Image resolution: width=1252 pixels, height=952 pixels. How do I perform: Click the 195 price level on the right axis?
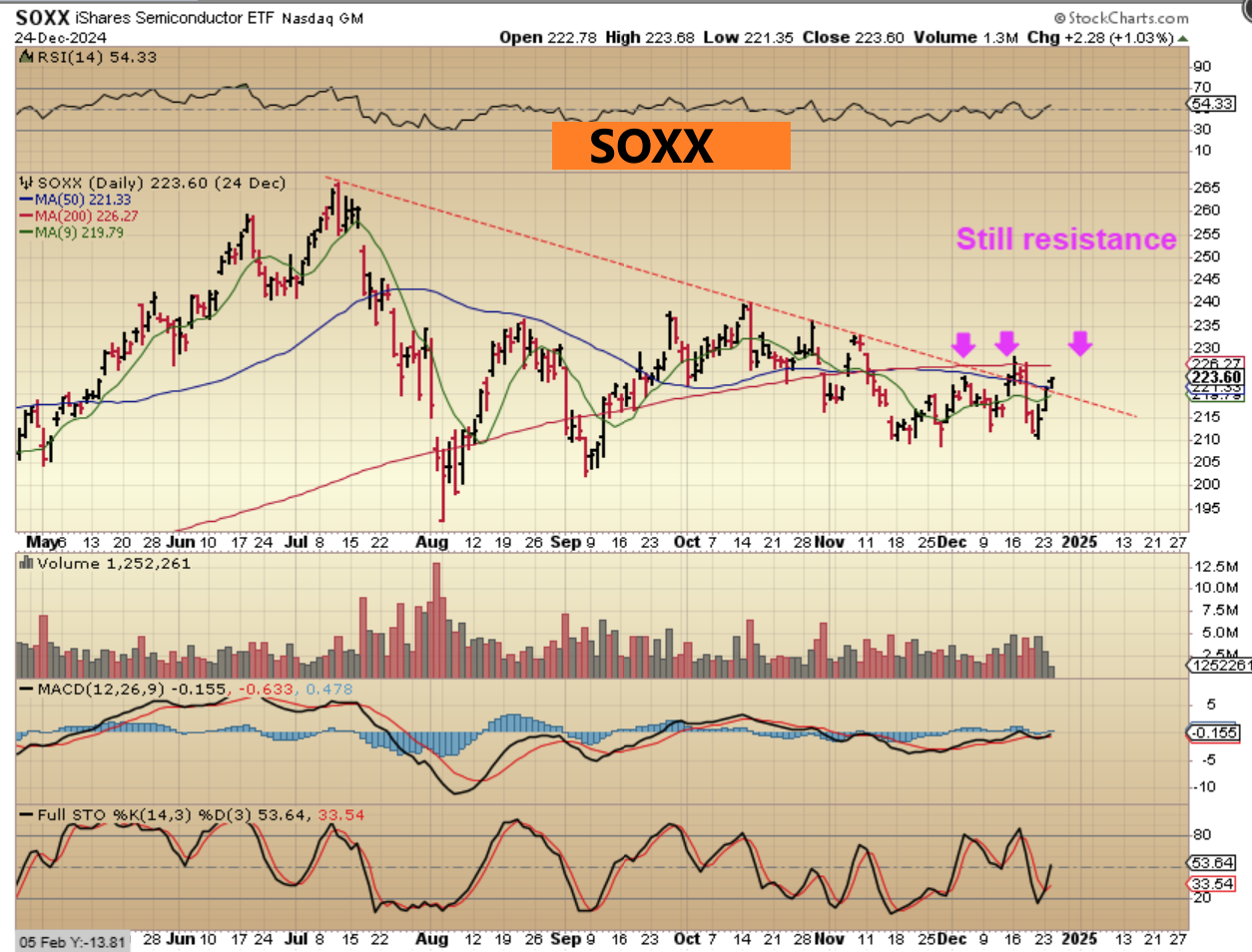click(1206, 508)
